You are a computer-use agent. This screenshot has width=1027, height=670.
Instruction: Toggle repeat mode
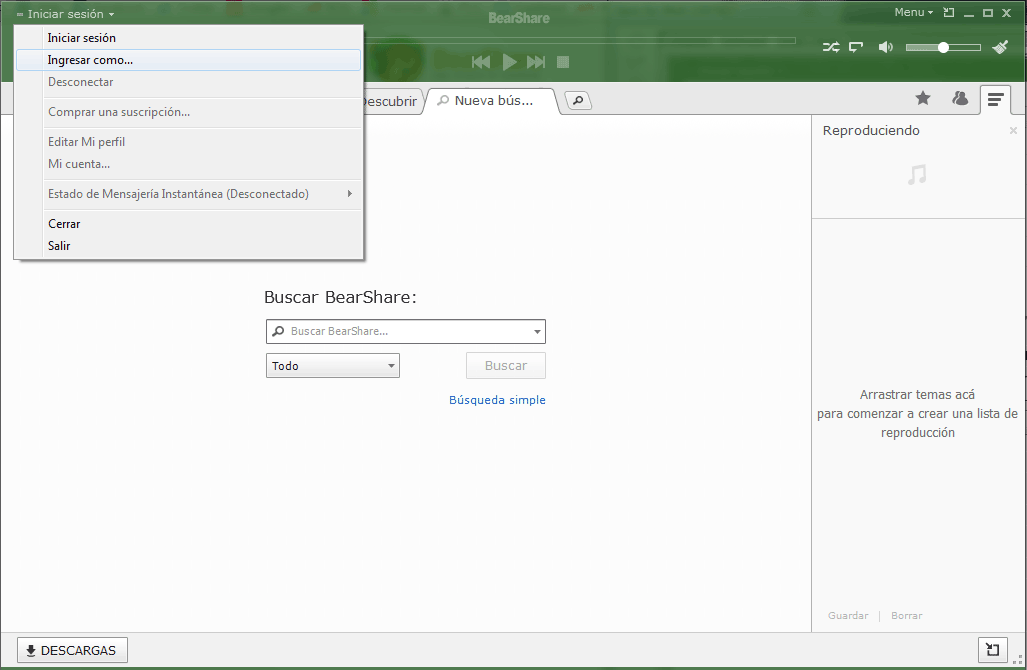click(x=856, y=47)
